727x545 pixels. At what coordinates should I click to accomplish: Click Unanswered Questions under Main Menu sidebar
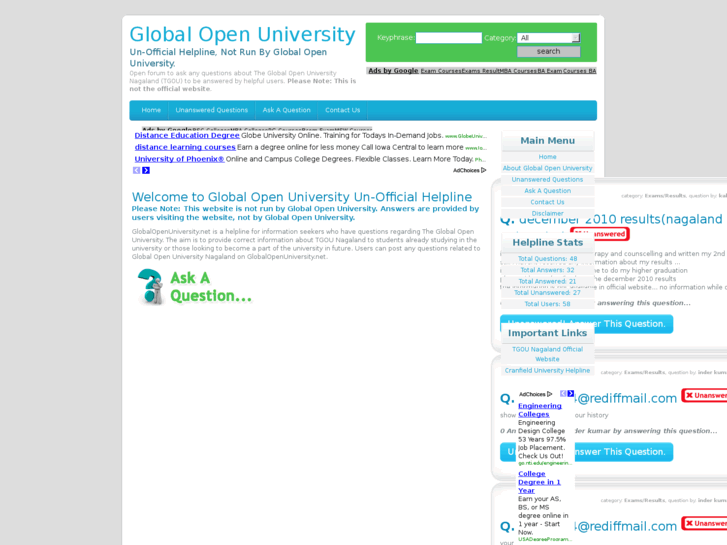click(548, 179)
